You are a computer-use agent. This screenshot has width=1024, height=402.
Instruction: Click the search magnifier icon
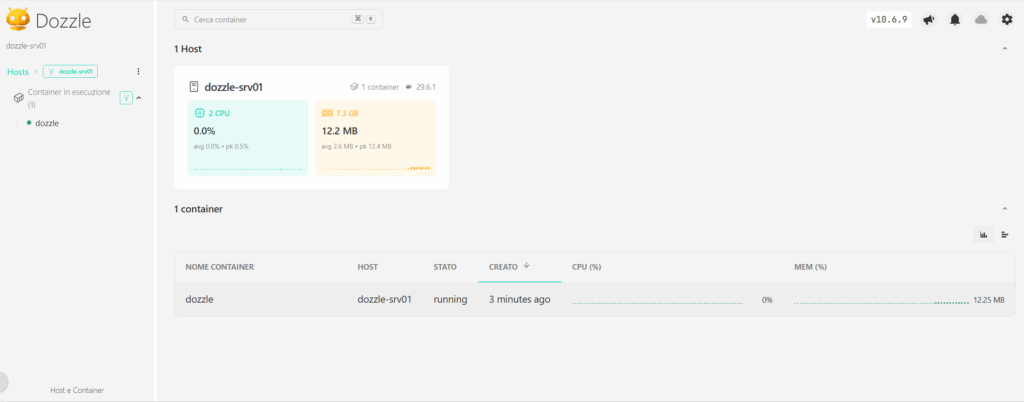pos(185,20)
